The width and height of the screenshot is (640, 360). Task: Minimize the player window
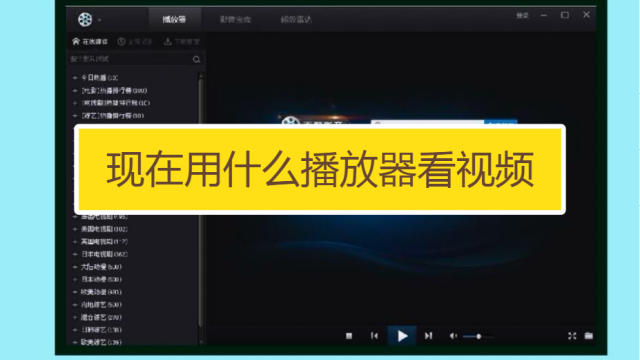tap(544, 16)
